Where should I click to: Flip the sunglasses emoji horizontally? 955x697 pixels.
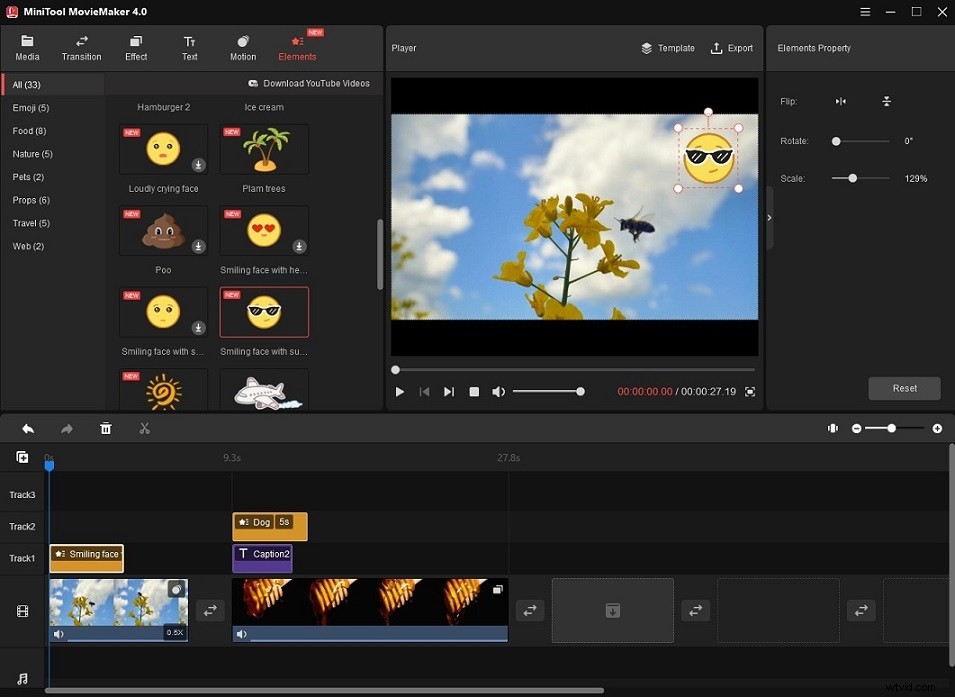[840, 101]
